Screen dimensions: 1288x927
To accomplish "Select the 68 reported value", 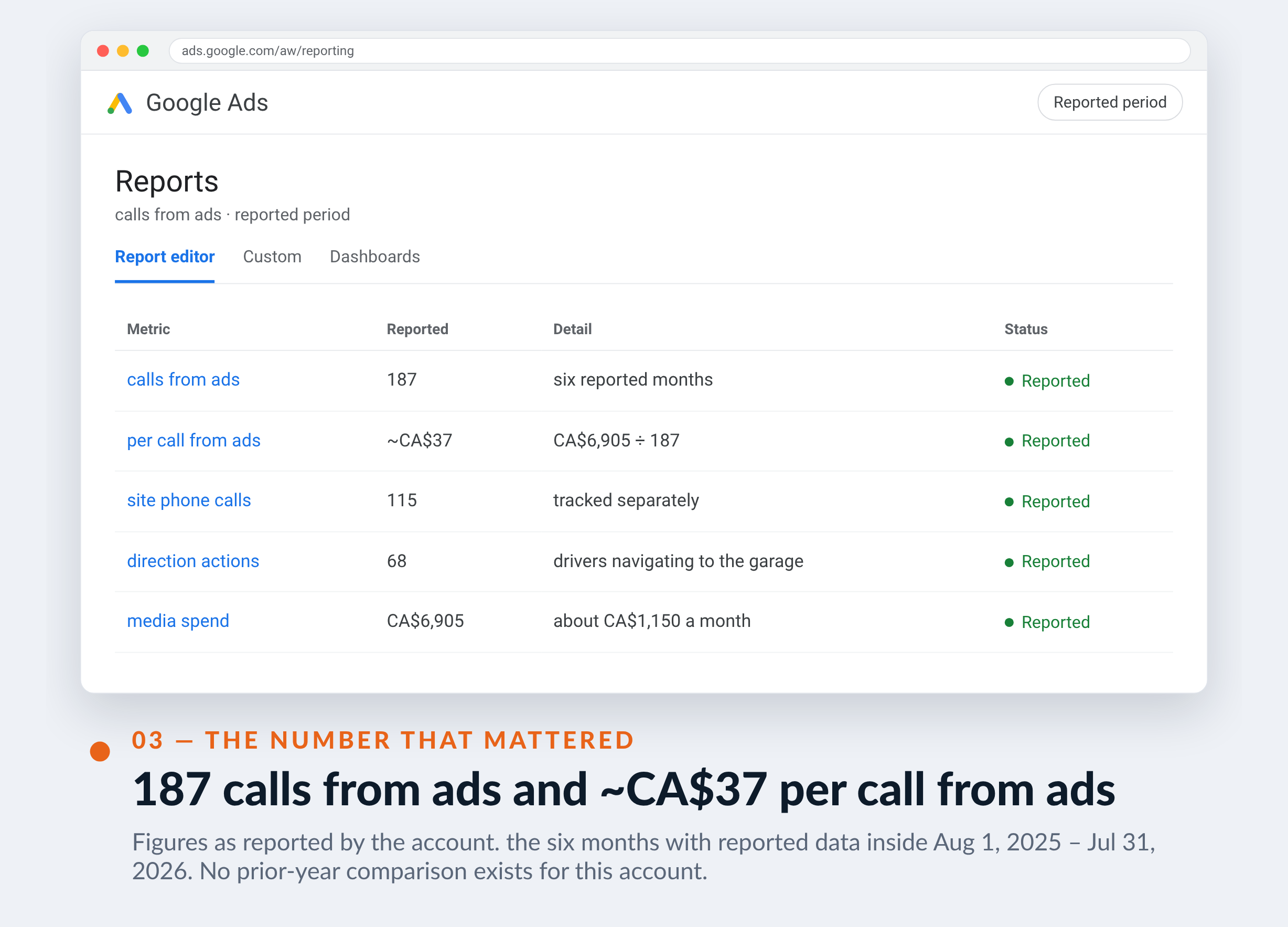I will (396, 561).
